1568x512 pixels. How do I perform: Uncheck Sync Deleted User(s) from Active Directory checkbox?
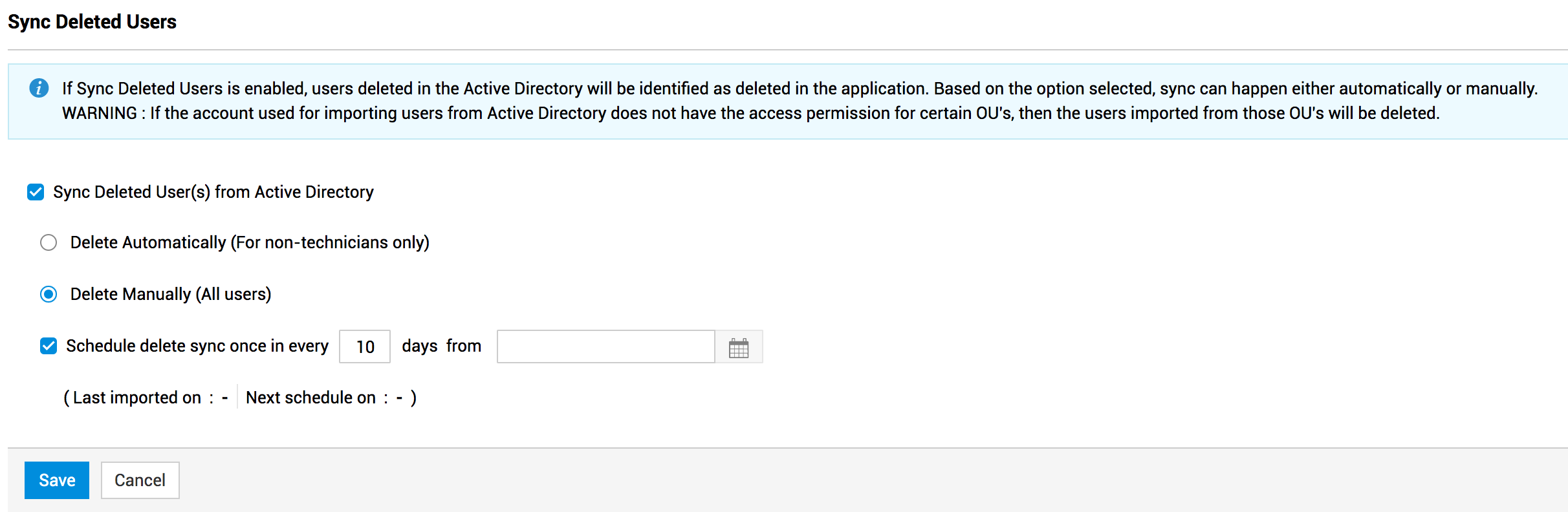[x=36, y=192]
